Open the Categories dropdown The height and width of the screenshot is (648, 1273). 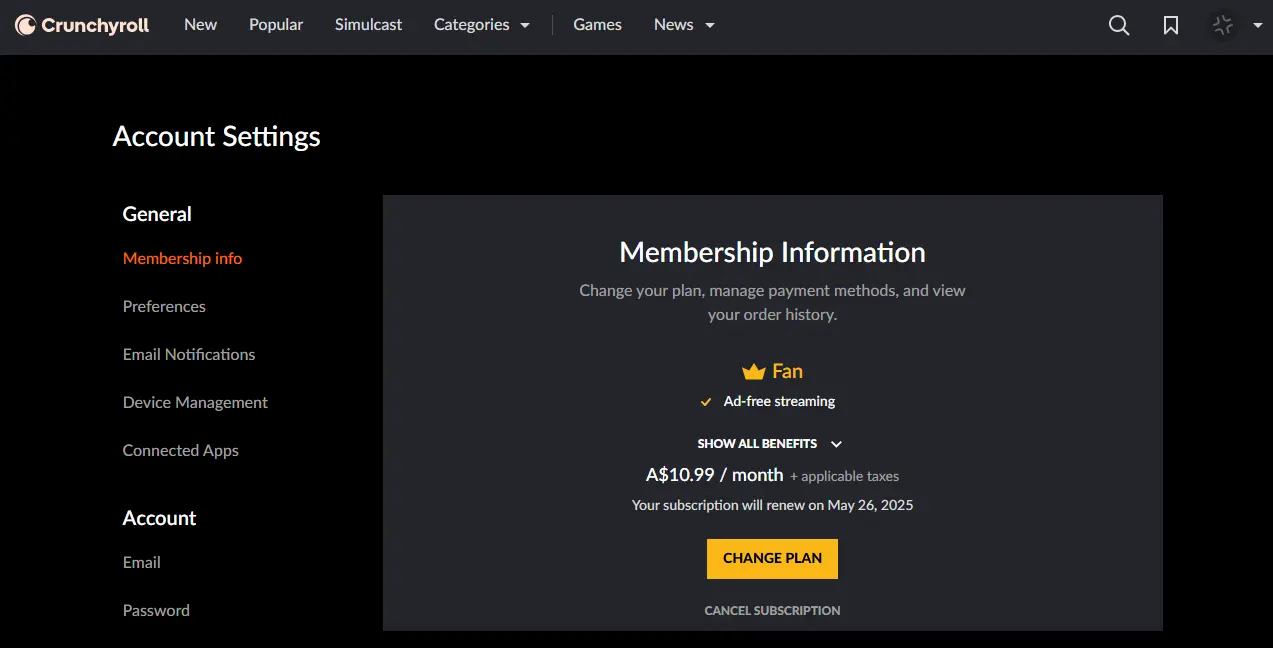tap(482, 25)
